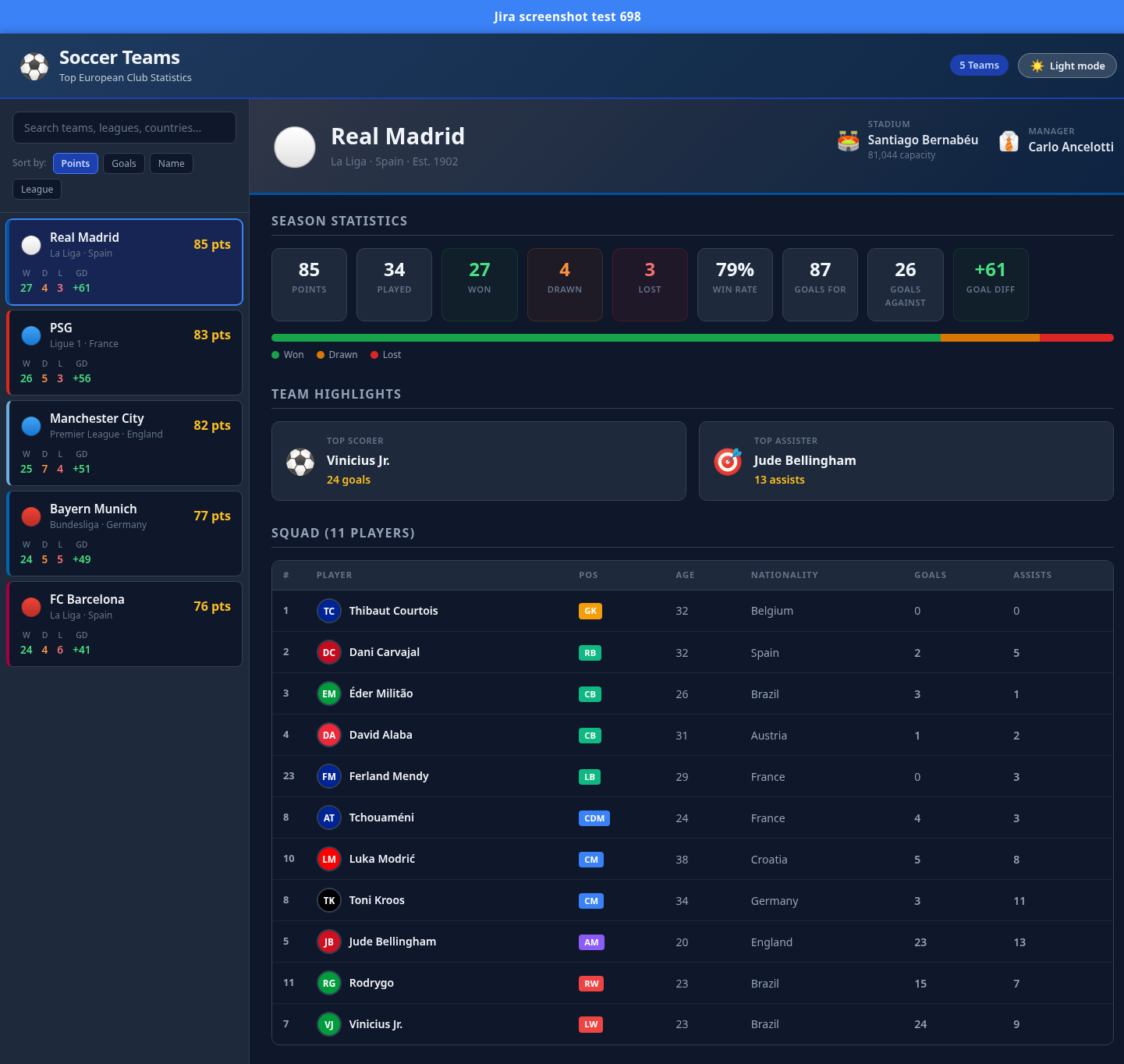Viewport: 1124px width, 1064px height.
Task: Switch to Light mode
Action: [x=1067, y=66]
